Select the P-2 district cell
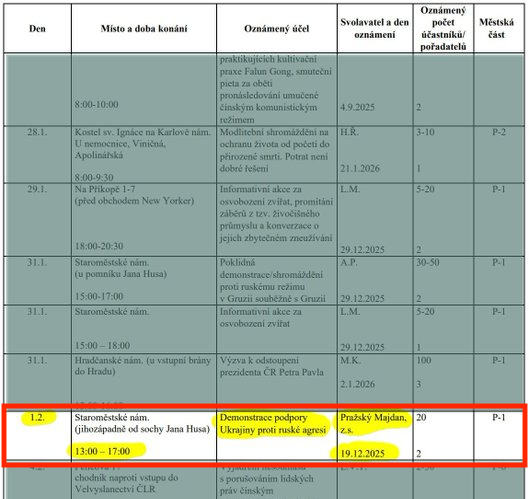This screenshot has width=529, height=499. pos(499,132)
